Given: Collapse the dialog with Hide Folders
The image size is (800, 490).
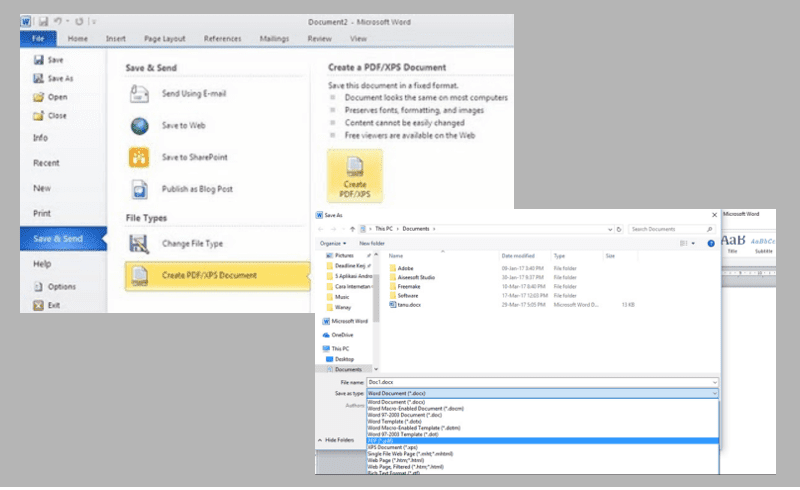Looking at the screenshot, I should 336,440.
